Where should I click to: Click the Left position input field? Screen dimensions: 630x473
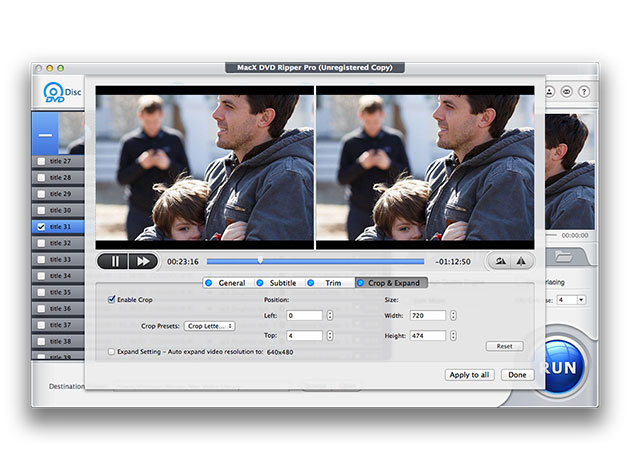point(305,315)
